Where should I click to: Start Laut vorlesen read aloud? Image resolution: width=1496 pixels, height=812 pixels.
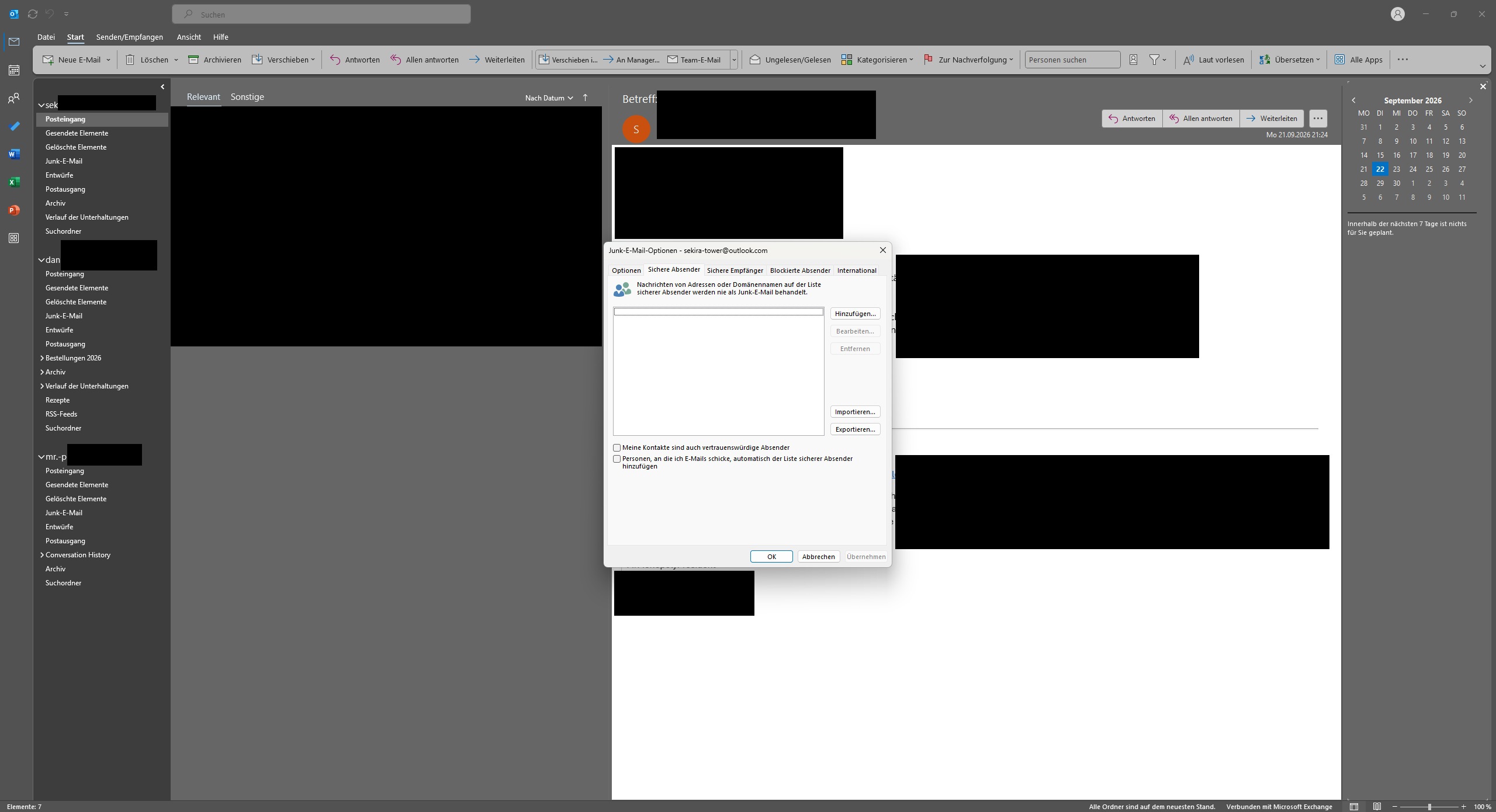(1213, 60)
